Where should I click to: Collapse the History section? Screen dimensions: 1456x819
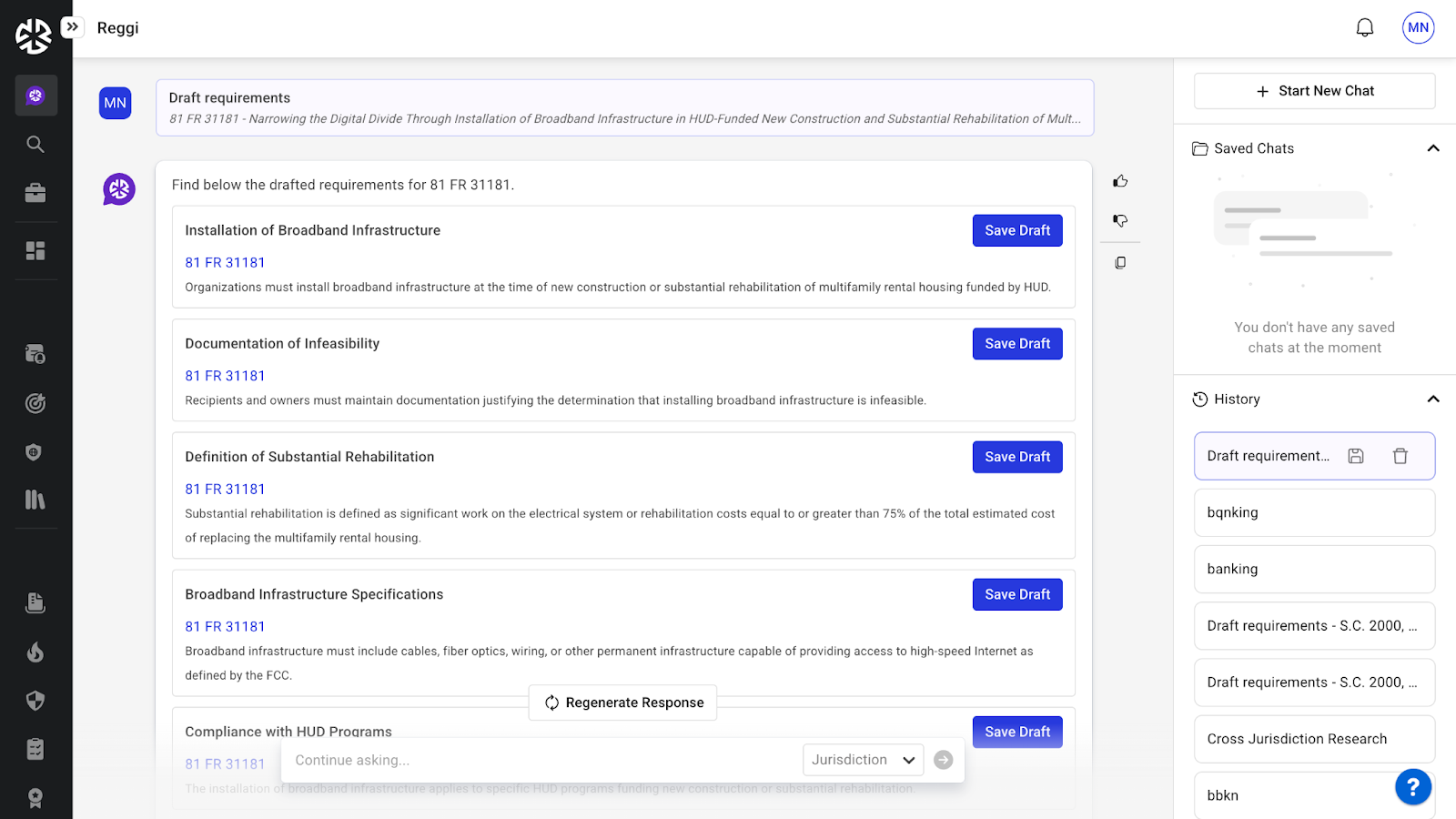tap(1432, 399)
